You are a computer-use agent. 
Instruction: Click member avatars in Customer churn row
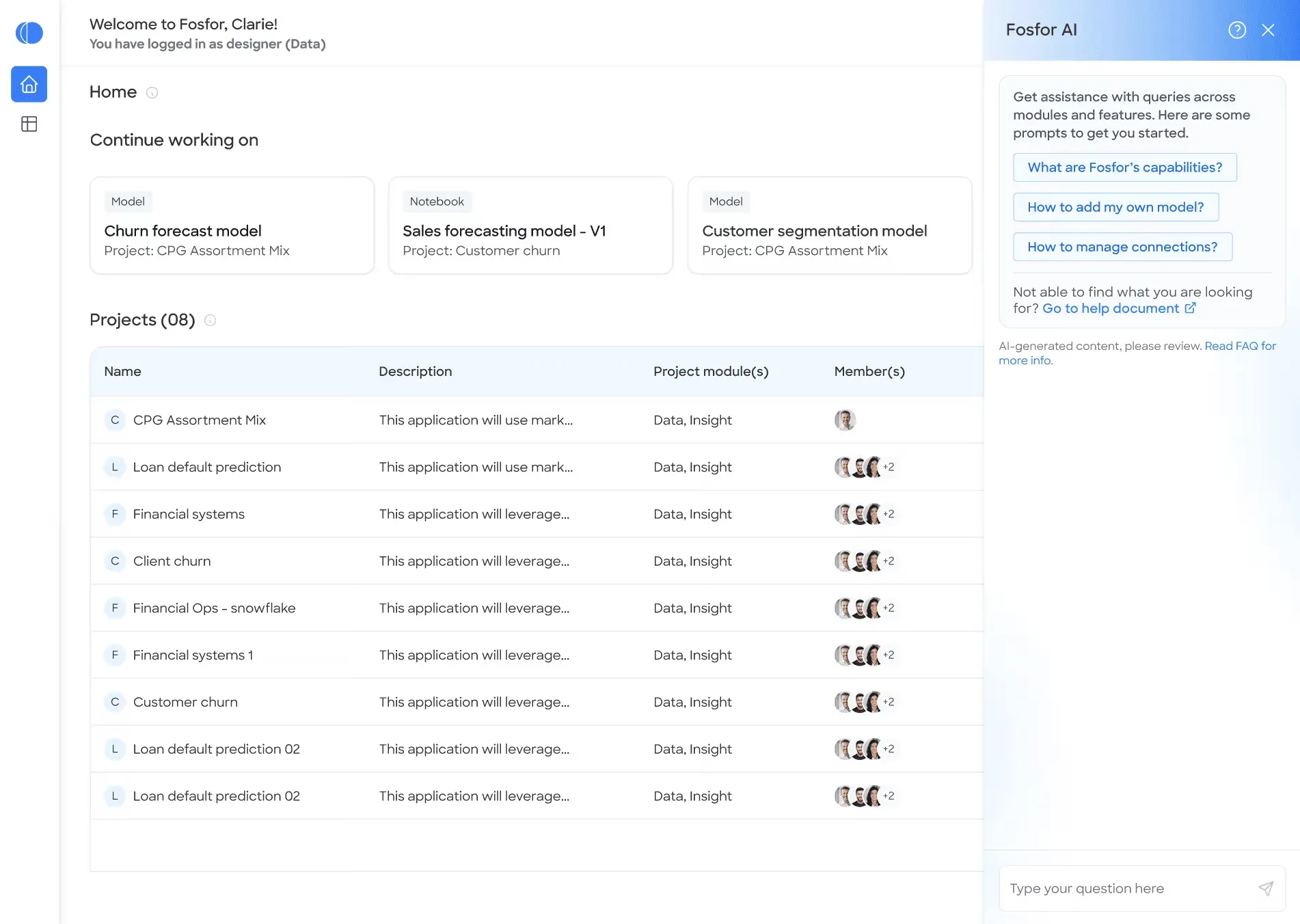(865, 702)
